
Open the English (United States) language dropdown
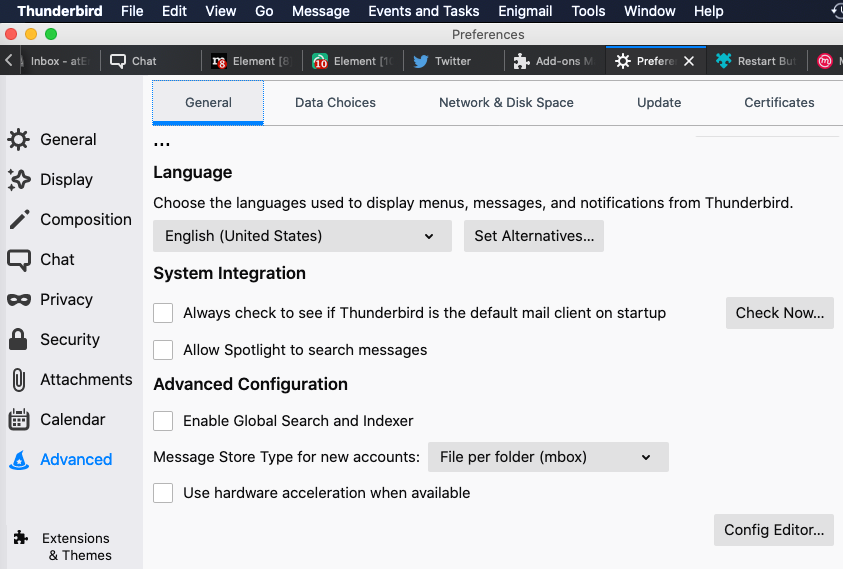coord(302,236)
